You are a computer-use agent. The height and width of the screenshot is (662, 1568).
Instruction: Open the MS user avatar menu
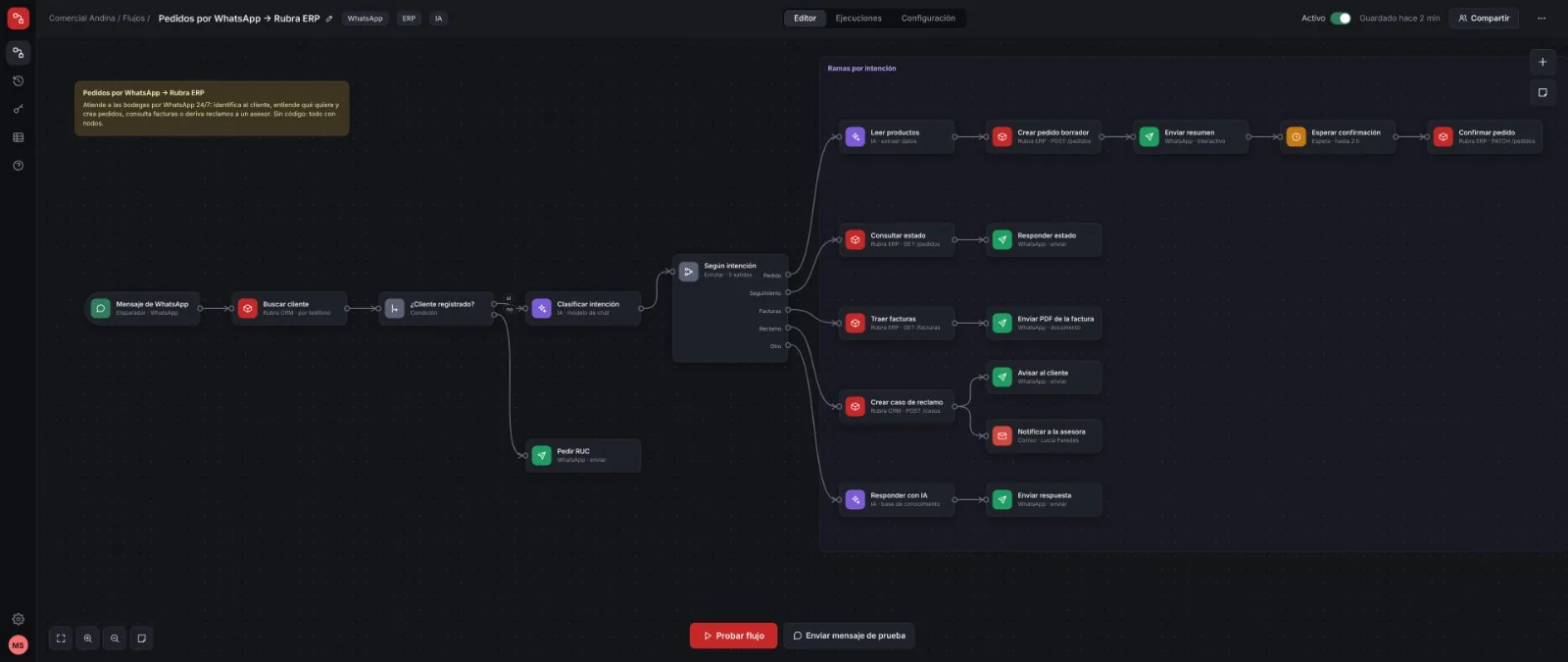coord(18,644)
